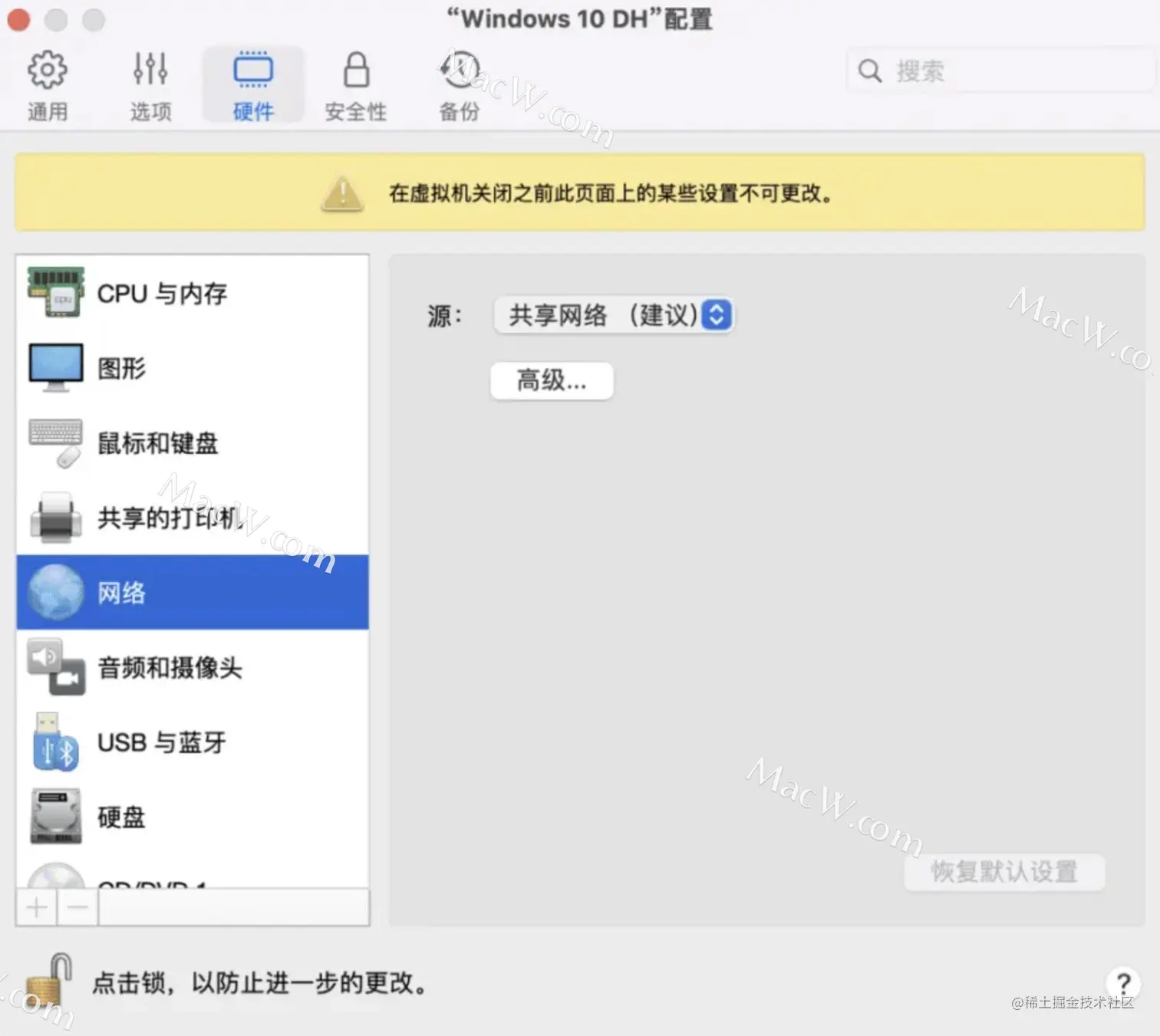Select 共享的打印机 in the hardware list
Viewport: 1160px width, 1036px height.
tap(193, 518)
